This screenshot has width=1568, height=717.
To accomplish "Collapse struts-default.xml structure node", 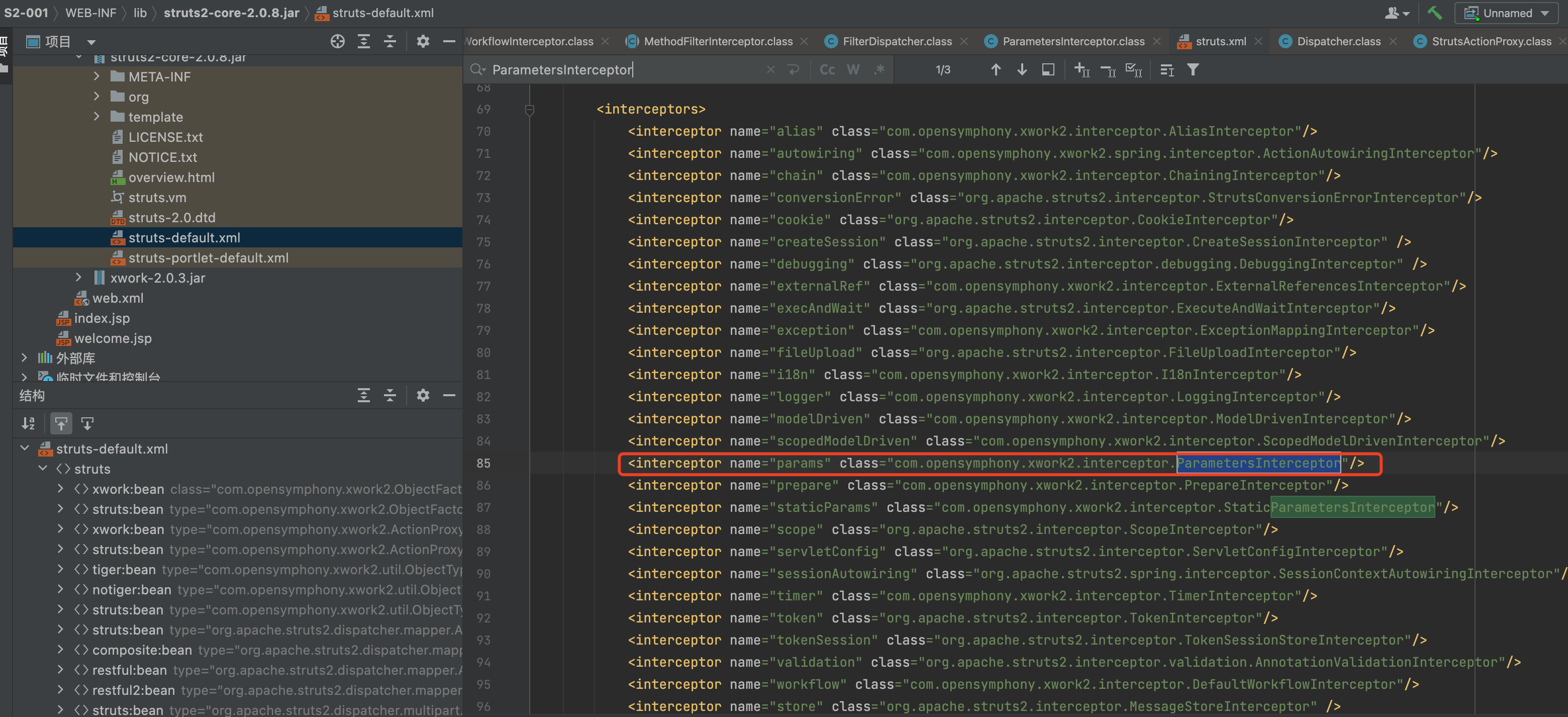I will click(24, 449).
